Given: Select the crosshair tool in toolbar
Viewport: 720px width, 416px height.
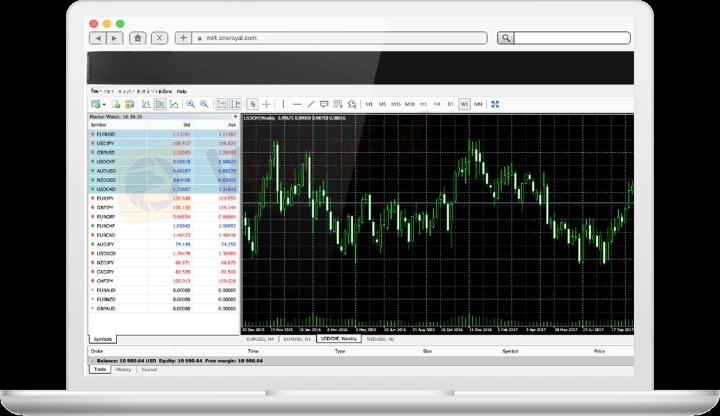Looking at the screenshot, I should tap(266, 104).
